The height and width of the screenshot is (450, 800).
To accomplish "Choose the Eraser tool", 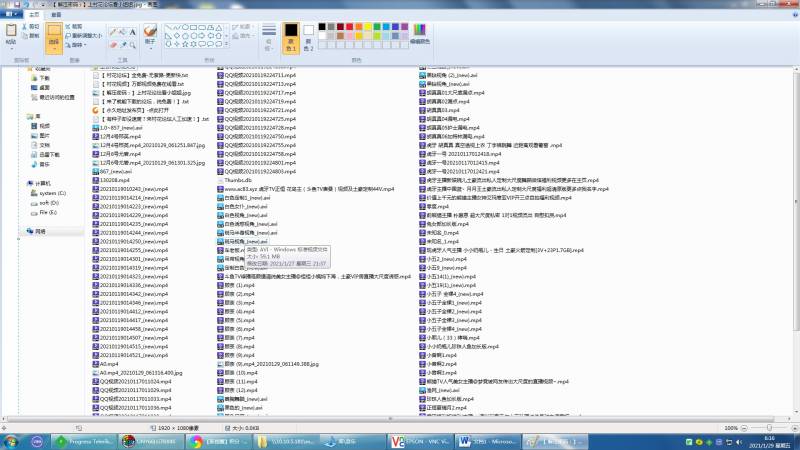I will (112, 43).
